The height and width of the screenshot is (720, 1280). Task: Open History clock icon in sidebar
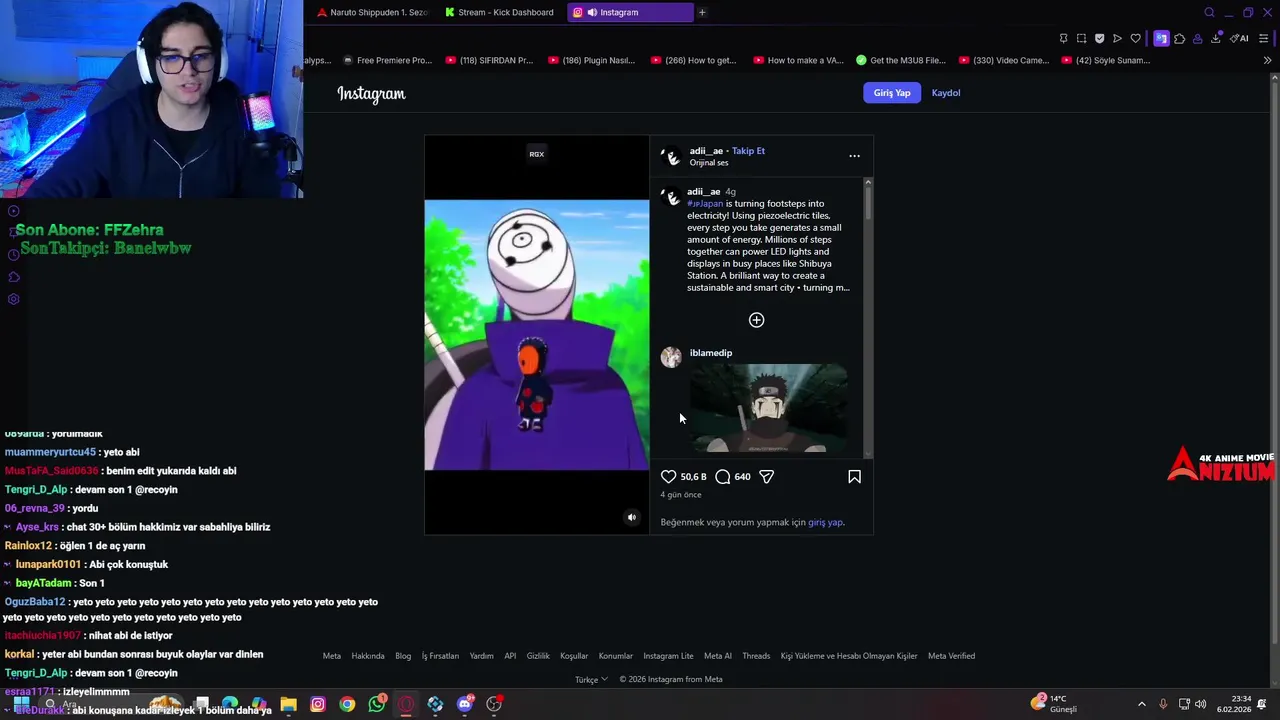click(x=14, y=255)
